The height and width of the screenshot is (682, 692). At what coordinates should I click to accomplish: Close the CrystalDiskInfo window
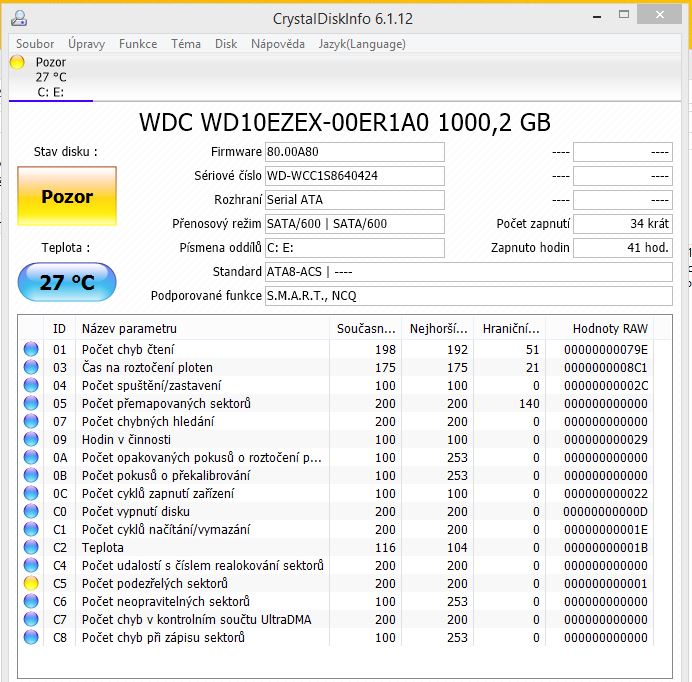click(660, 15)
